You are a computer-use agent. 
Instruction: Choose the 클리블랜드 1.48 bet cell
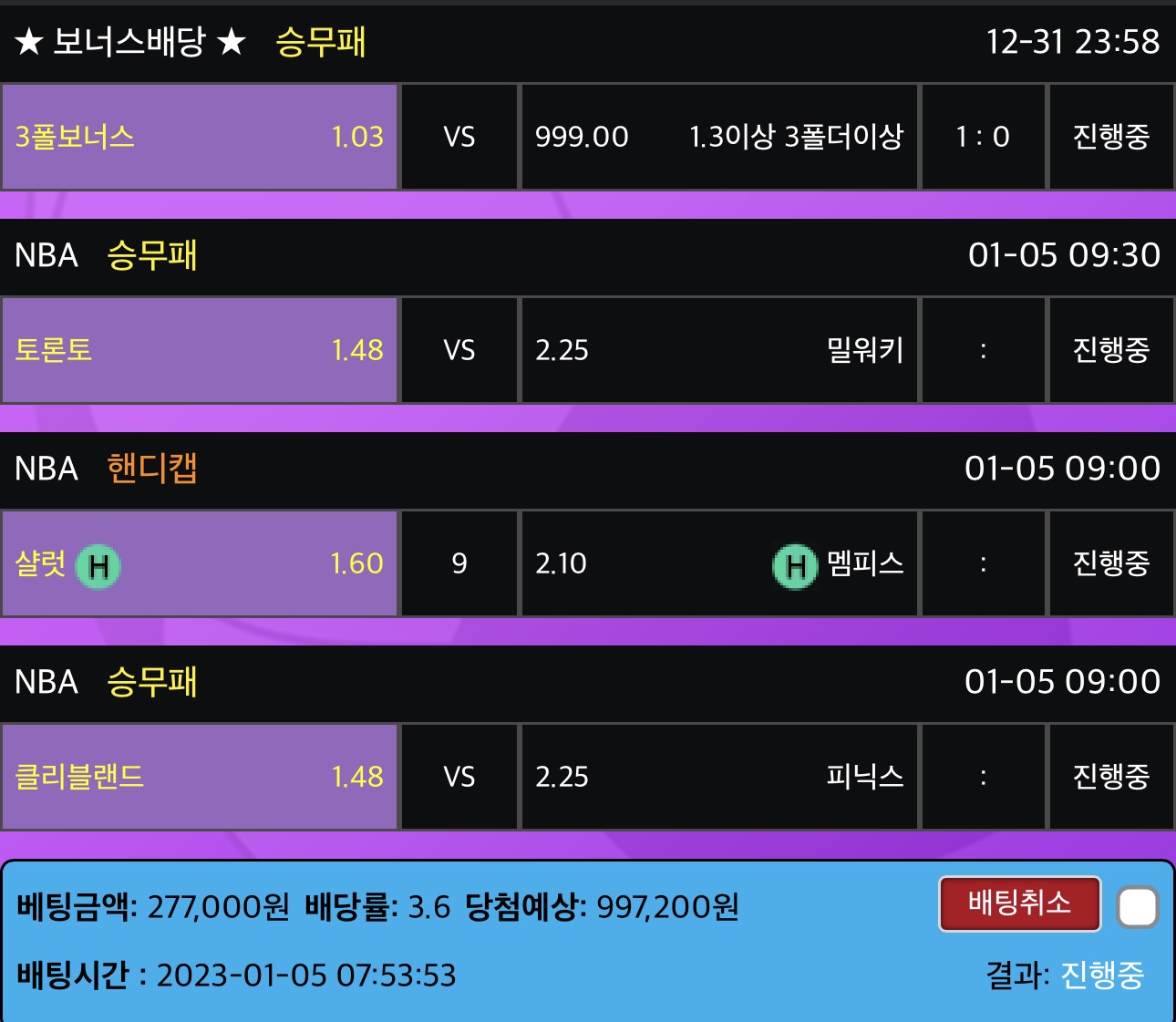[199, 777]
